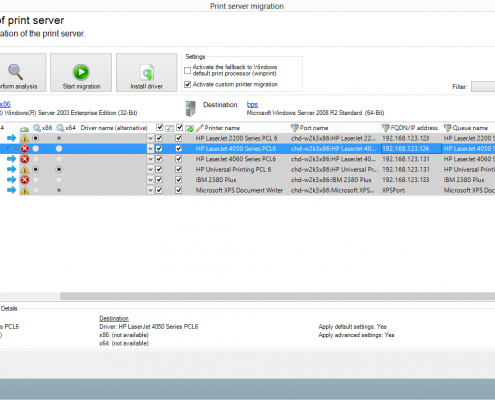Sort by Driver name (alternative) column header
Image resolution: width=495 pixels, height=400 pixels.
[114, 128]
